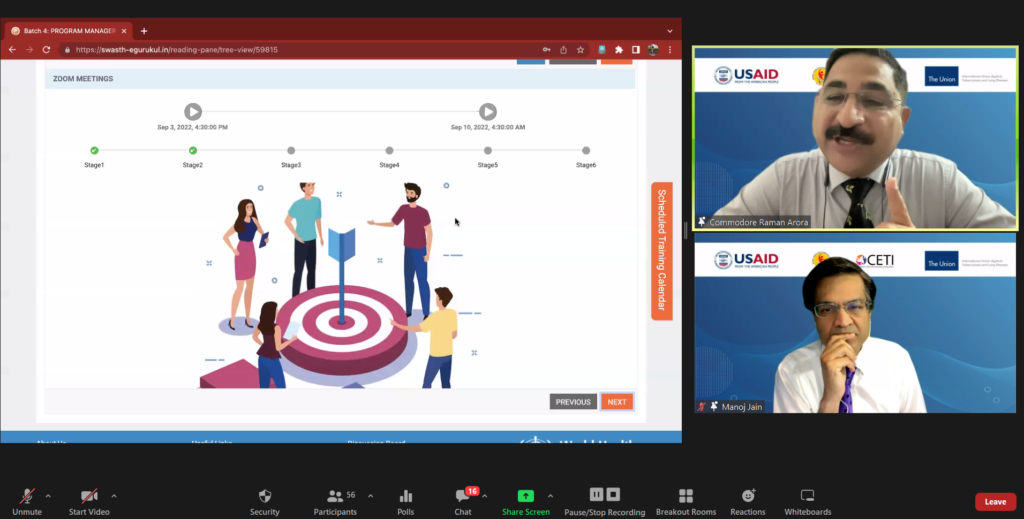The width and height of the screenshot is (1024, 519).
Task: Select the Stage4 marker
Action: coord(389,151)
